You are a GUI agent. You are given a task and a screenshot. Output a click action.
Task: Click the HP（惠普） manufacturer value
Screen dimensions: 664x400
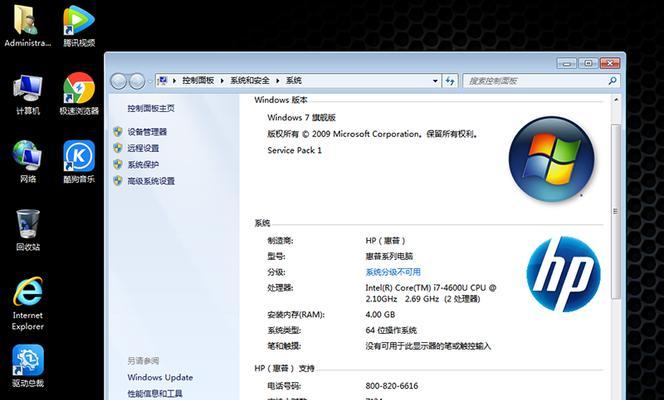[x=385, y=240]
